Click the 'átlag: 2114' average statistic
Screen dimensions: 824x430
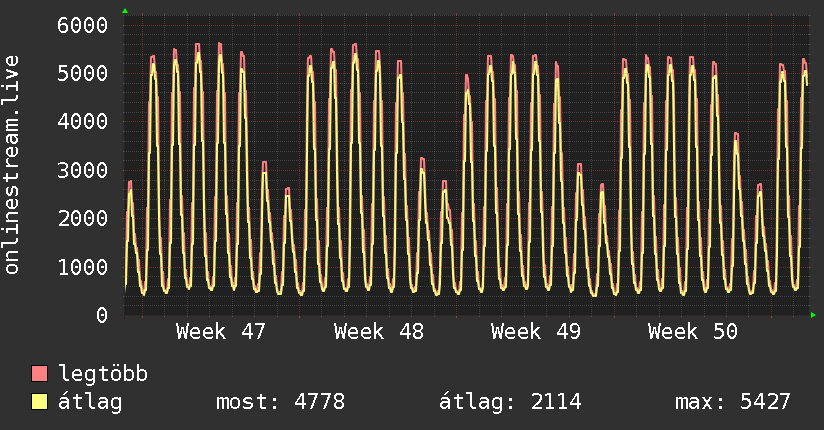point(511,403)
